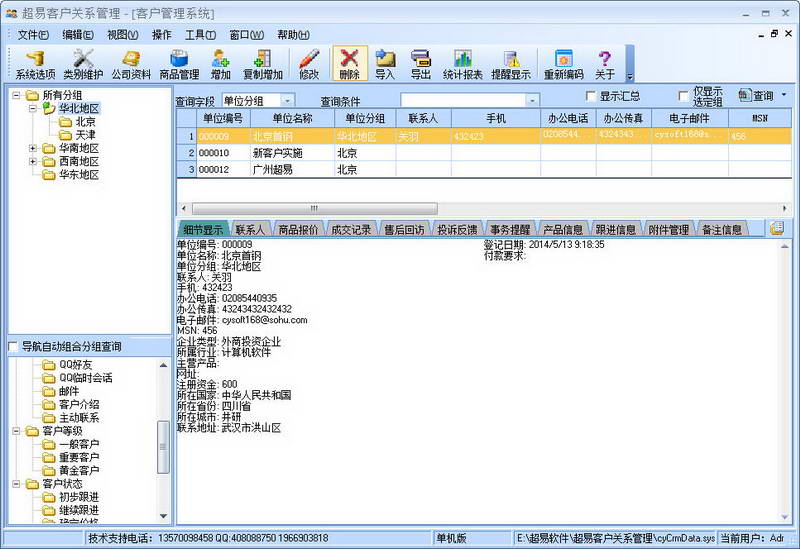Click the 查询 search button
The height and width of the screenshot is (549, 800).
757,96
